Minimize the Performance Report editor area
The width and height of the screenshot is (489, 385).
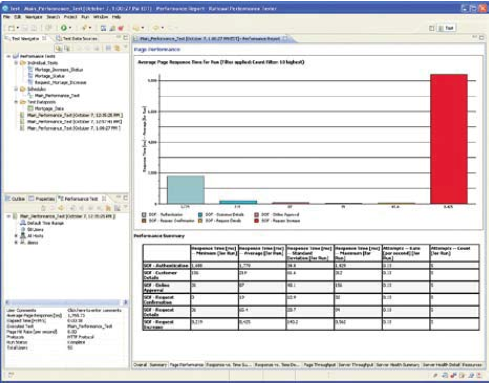pos(475,37)
